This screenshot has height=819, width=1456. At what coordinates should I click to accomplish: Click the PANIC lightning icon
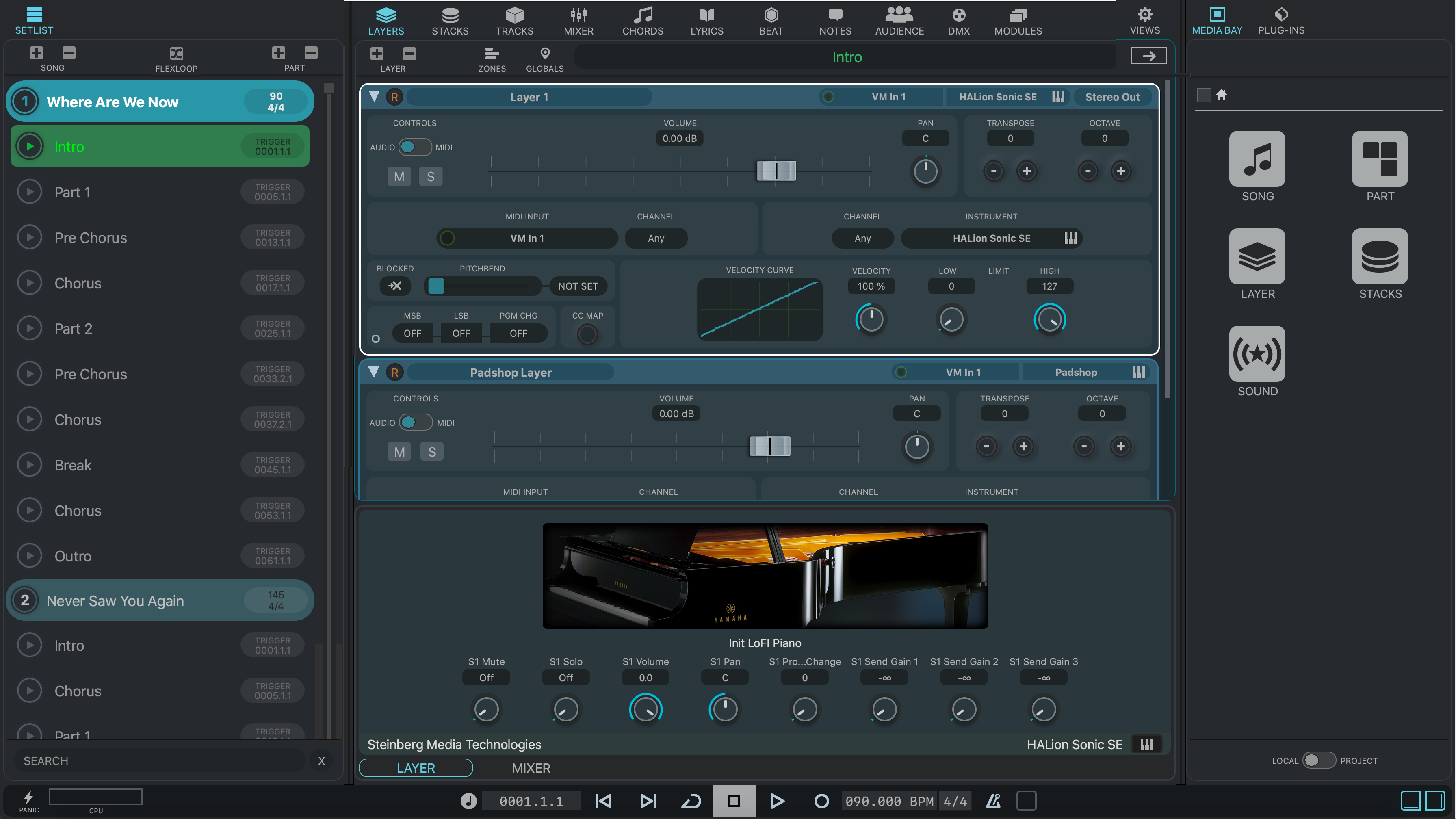tap(28, 797)
